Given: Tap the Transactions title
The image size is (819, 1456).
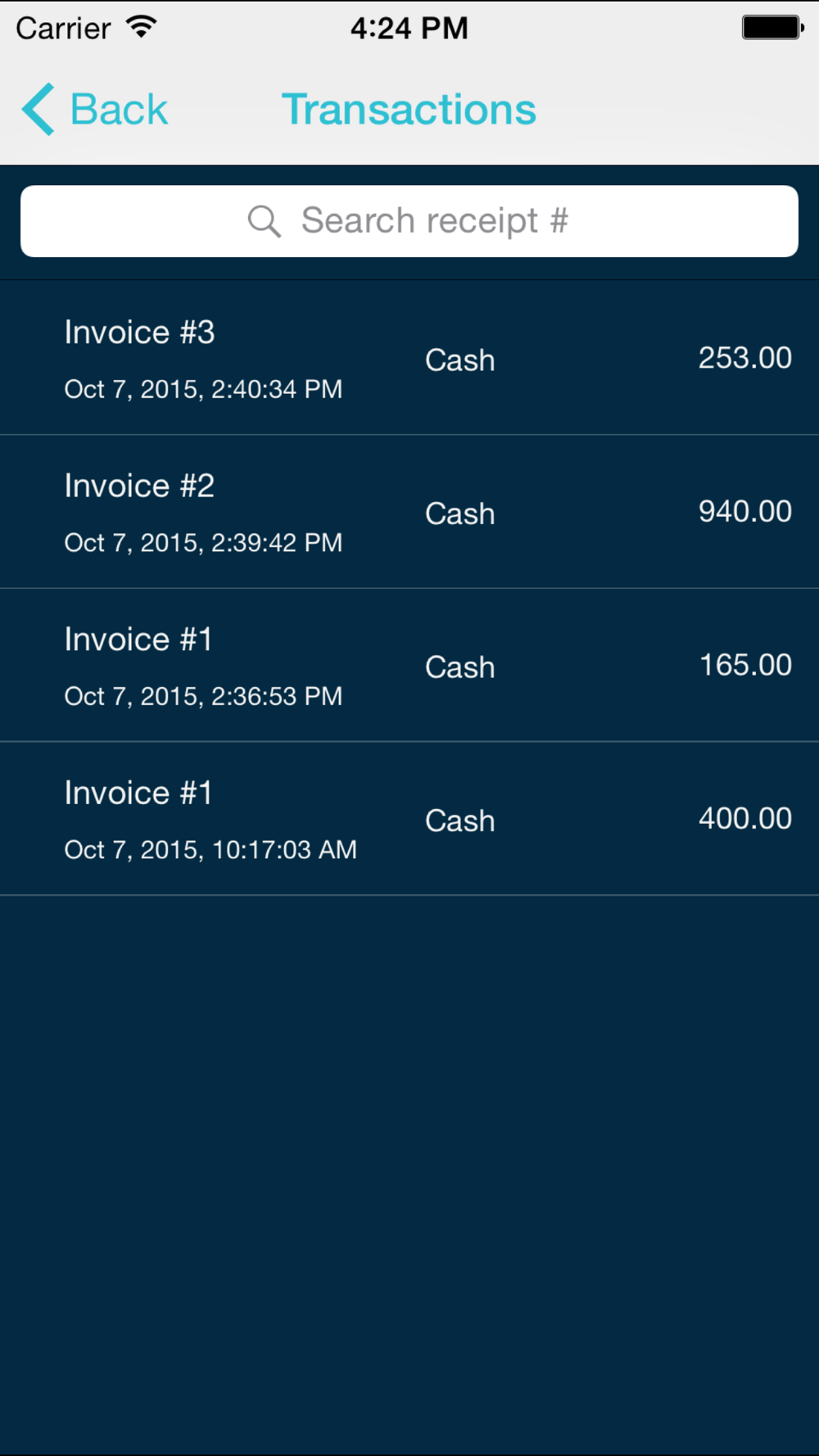Looking at the screenshot, I should [x=409, y=109].
